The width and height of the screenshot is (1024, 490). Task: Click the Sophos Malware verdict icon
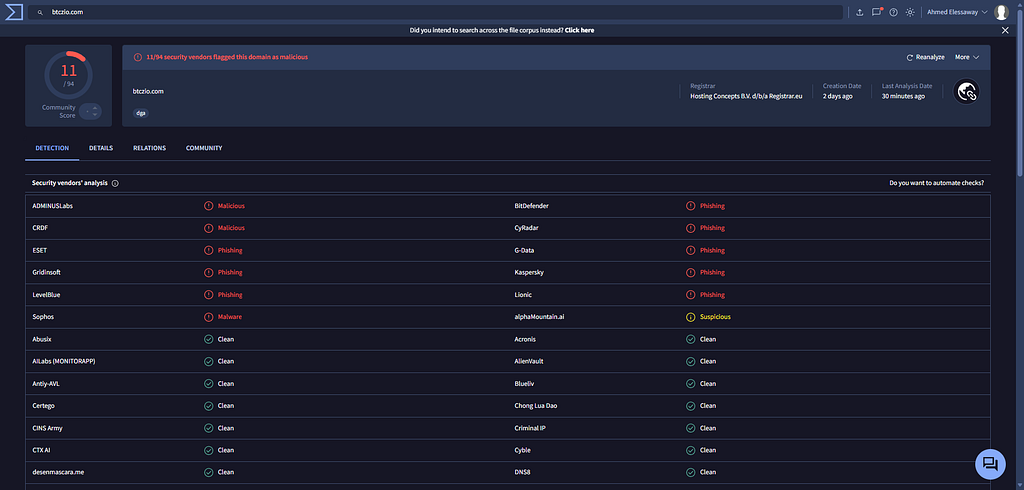click(x=208, y=317)
